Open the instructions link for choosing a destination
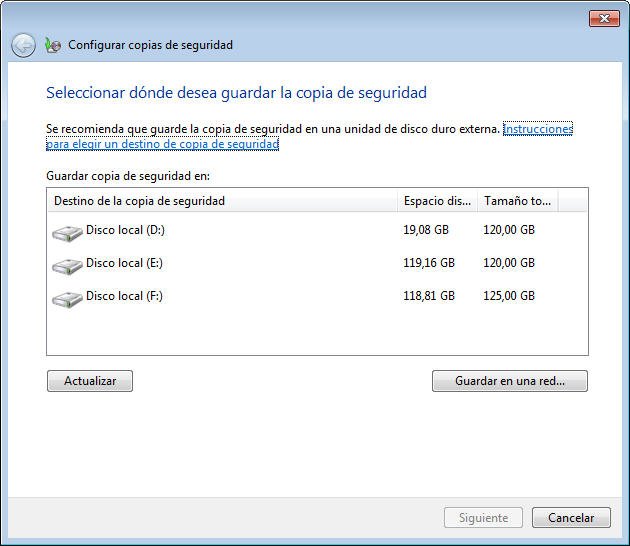 tap(537, 129)
